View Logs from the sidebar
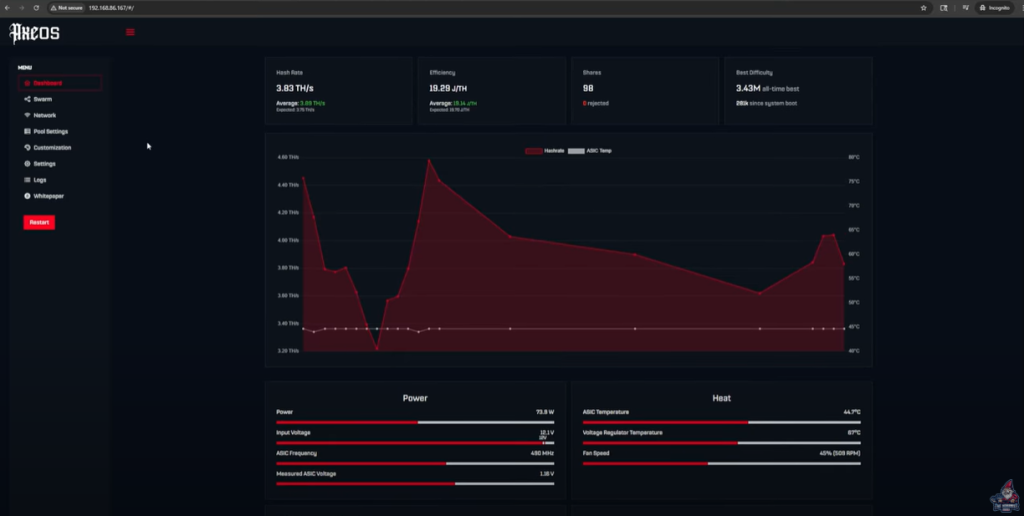This screenshot has width=1024, height=516. point(40,180)
